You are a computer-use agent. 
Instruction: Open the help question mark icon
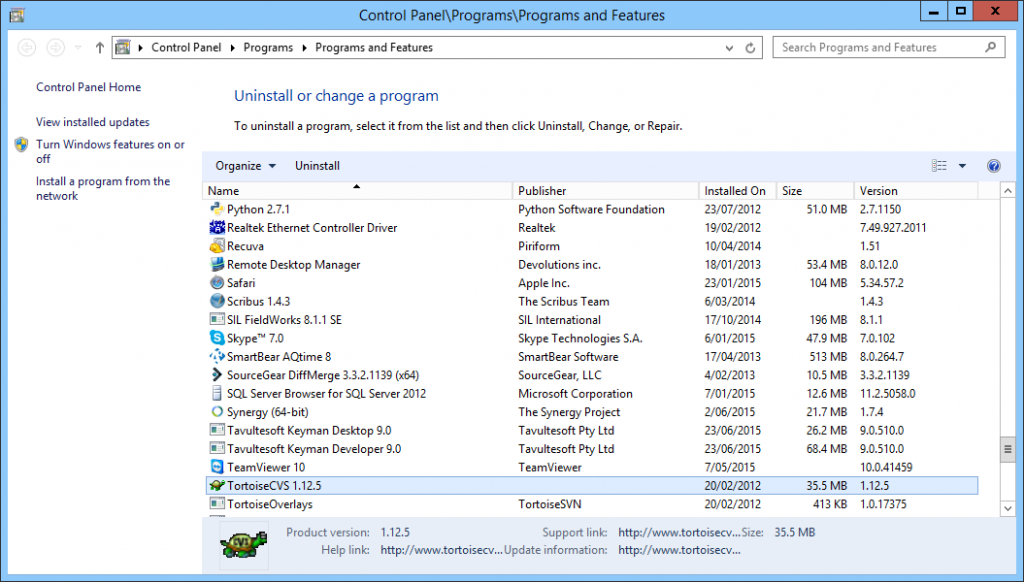(993, 166)
